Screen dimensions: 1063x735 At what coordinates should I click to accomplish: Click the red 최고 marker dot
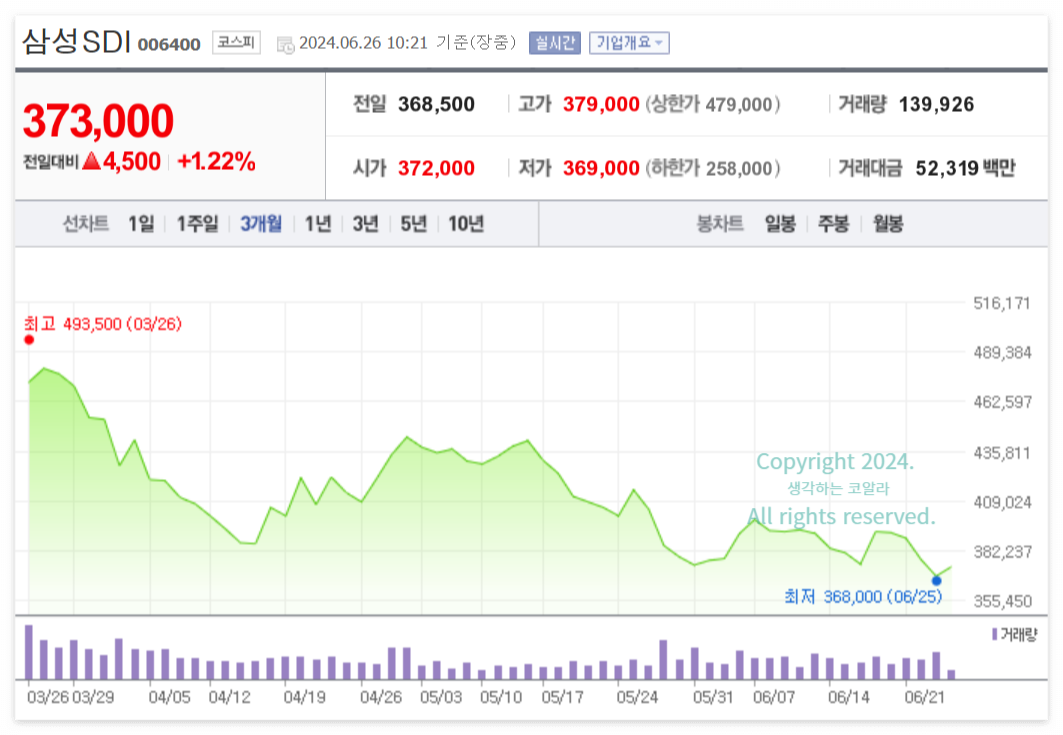[29, 339]
